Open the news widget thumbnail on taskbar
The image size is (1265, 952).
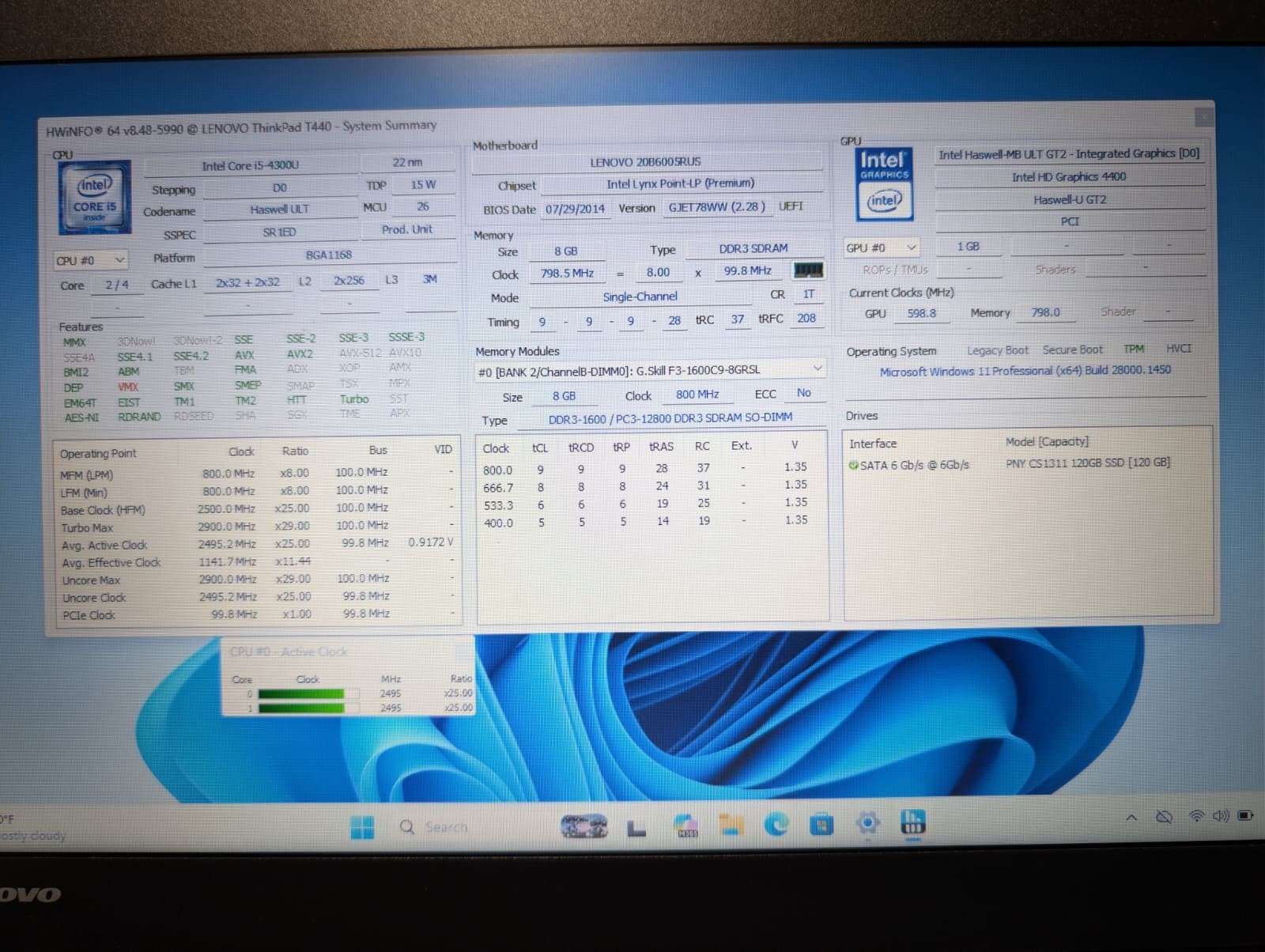coord(584,826)
